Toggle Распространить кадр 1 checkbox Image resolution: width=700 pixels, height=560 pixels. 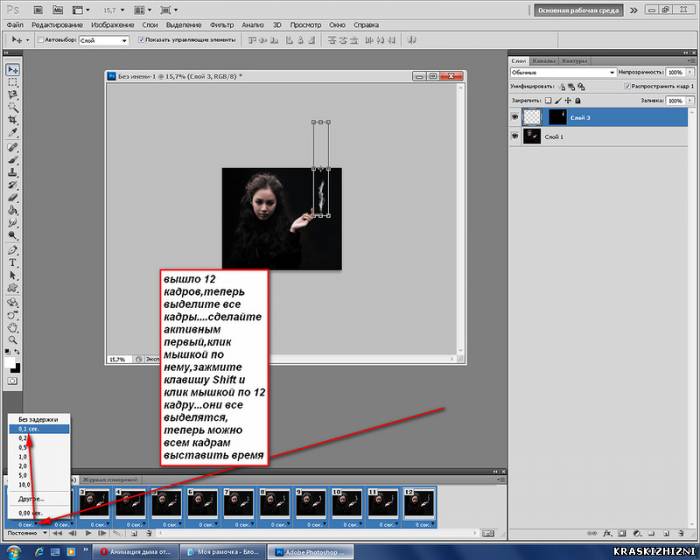pyautogui.click(x=627, y=86)
